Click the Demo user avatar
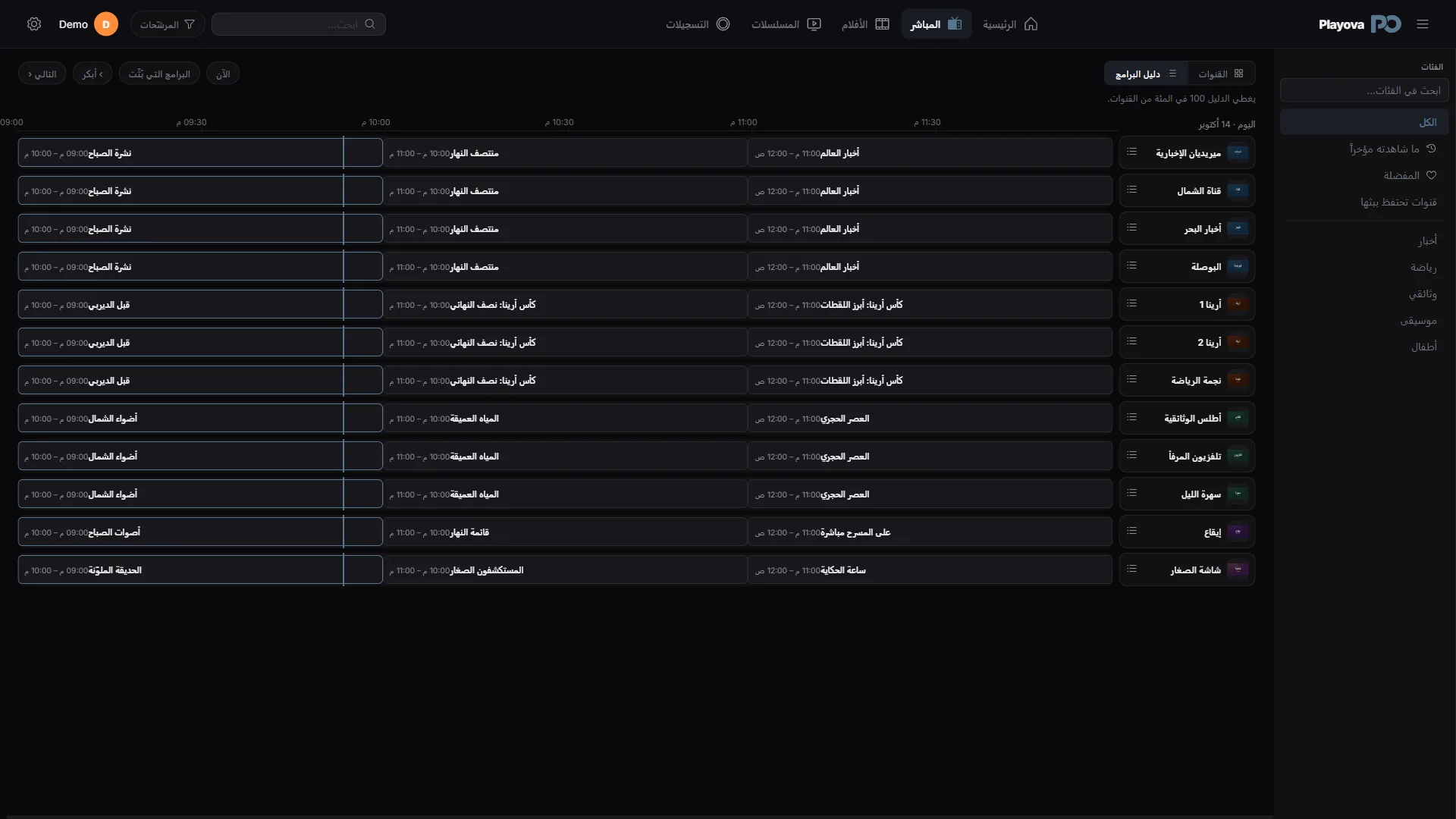 coord(105,24)
